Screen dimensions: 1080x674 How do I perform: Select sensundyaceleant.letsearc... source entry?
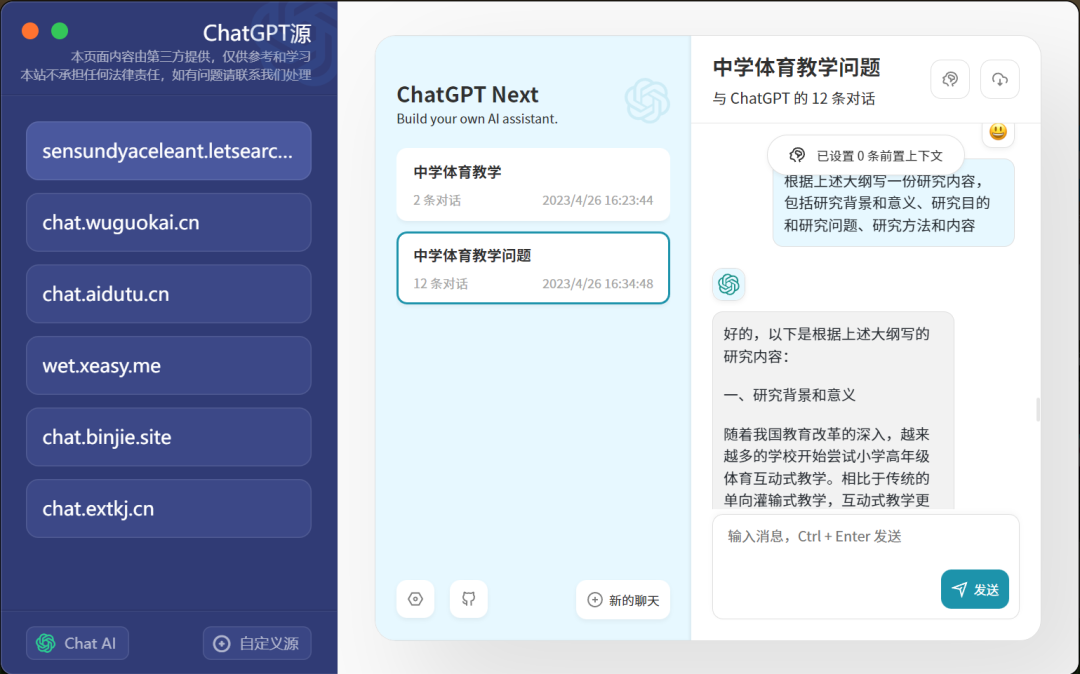tap(169, 151)
